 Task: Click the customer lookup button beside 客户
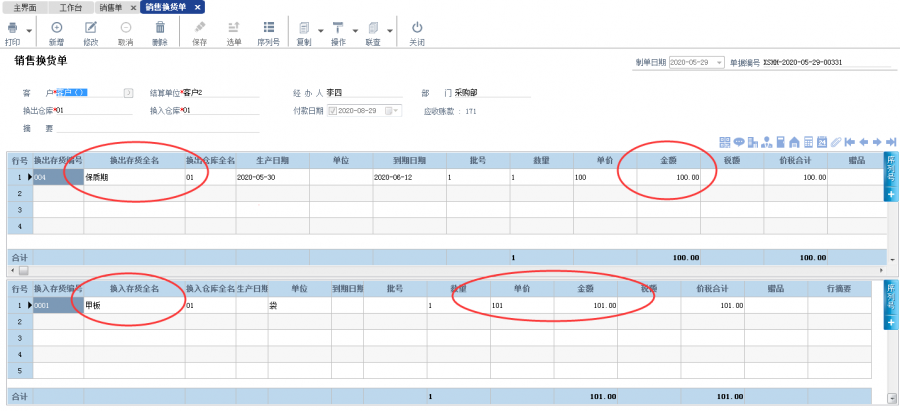click(x=128, y=93)
